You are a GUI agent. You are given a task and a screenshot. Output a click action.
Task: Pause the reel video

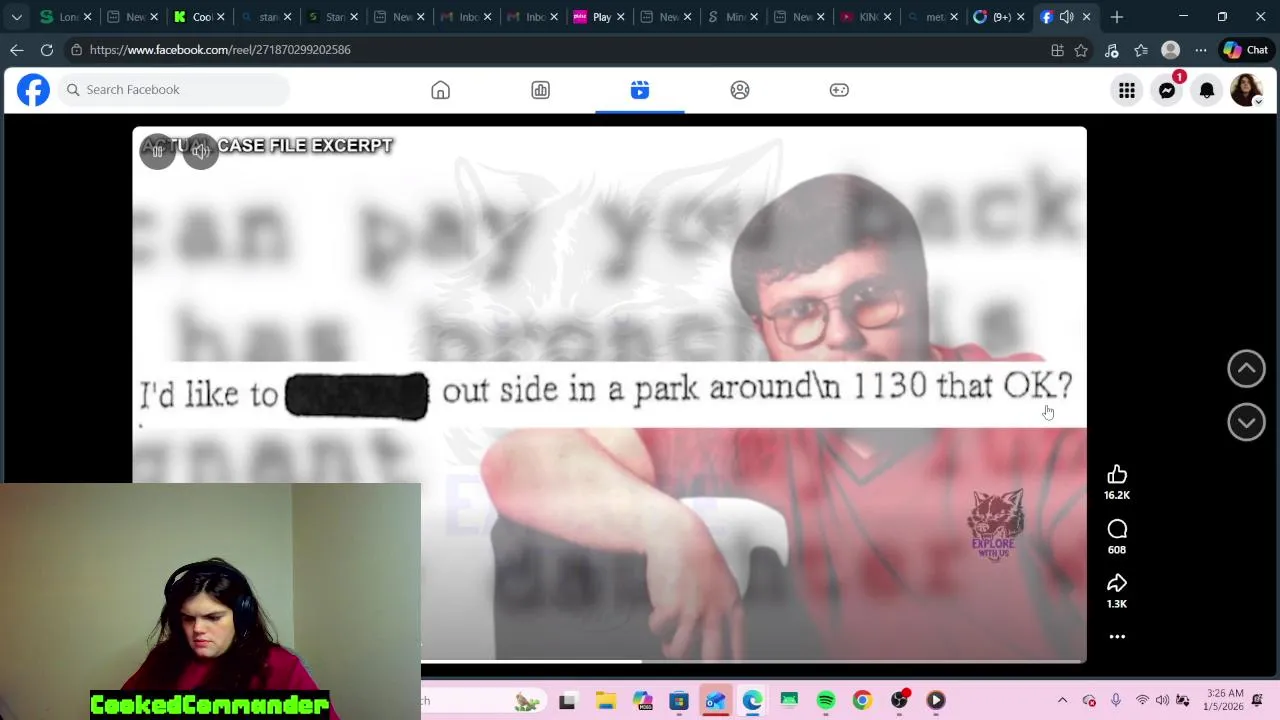point(157,151)
